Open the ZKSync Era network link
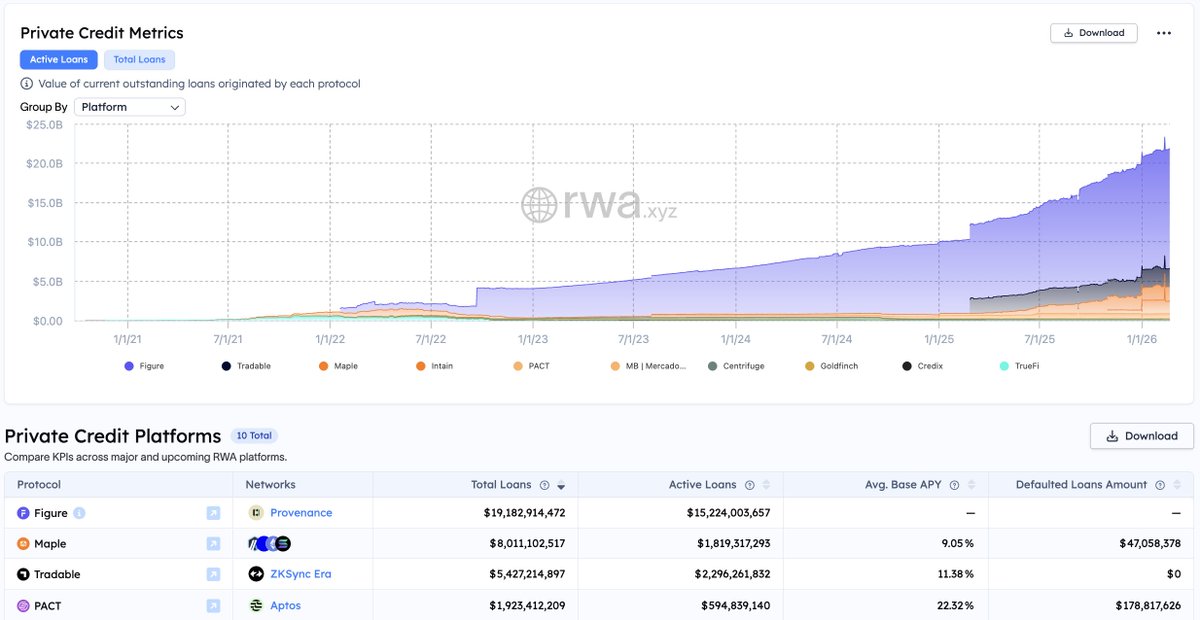 click(301, 575)
